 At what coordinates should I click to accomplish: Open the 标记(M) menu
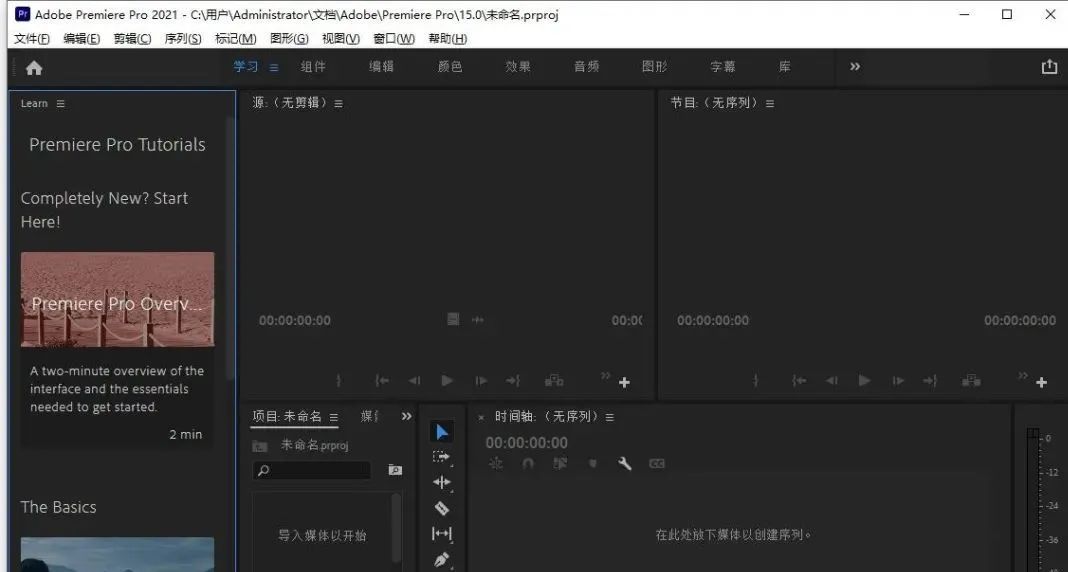pos(236,39)
